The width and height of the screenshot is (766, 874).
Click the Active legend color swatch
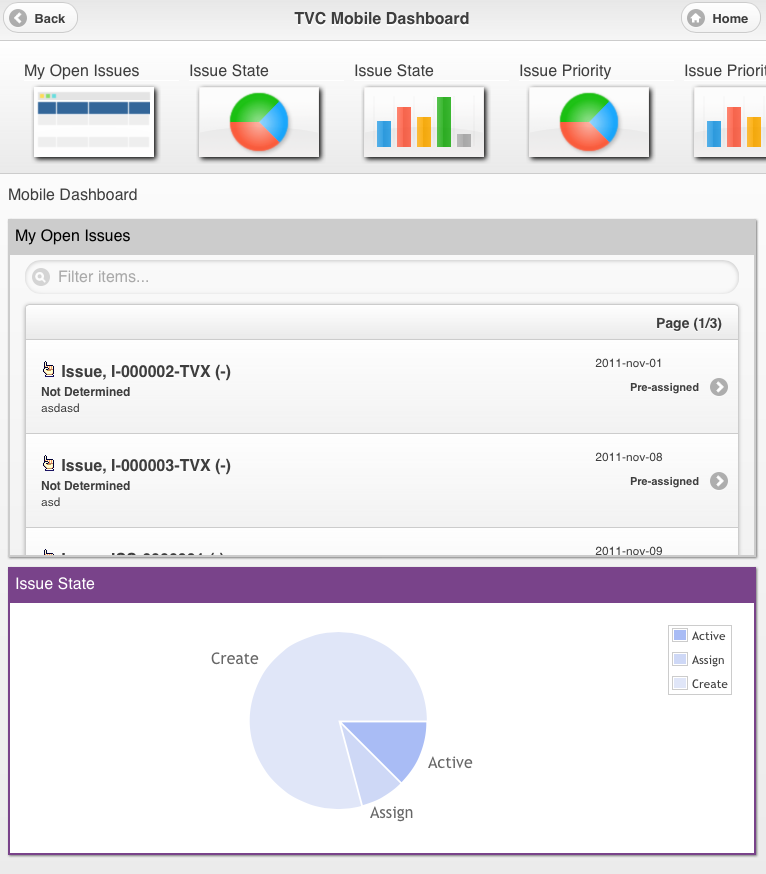(x=680, y=636)
